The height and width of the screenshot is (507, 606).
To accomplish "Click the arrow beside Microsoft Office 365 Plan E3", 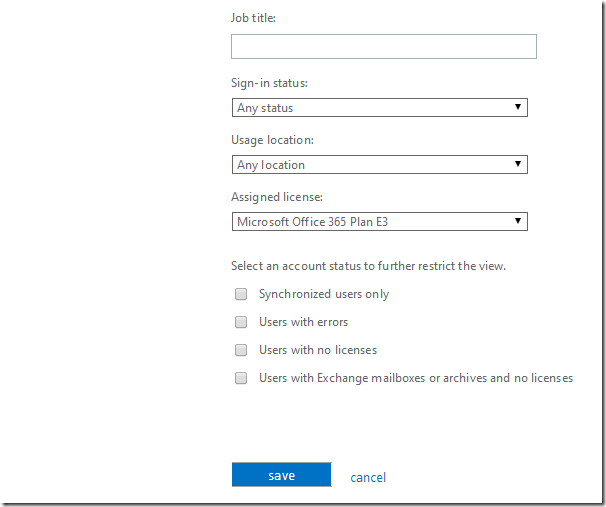I will 518,222.
